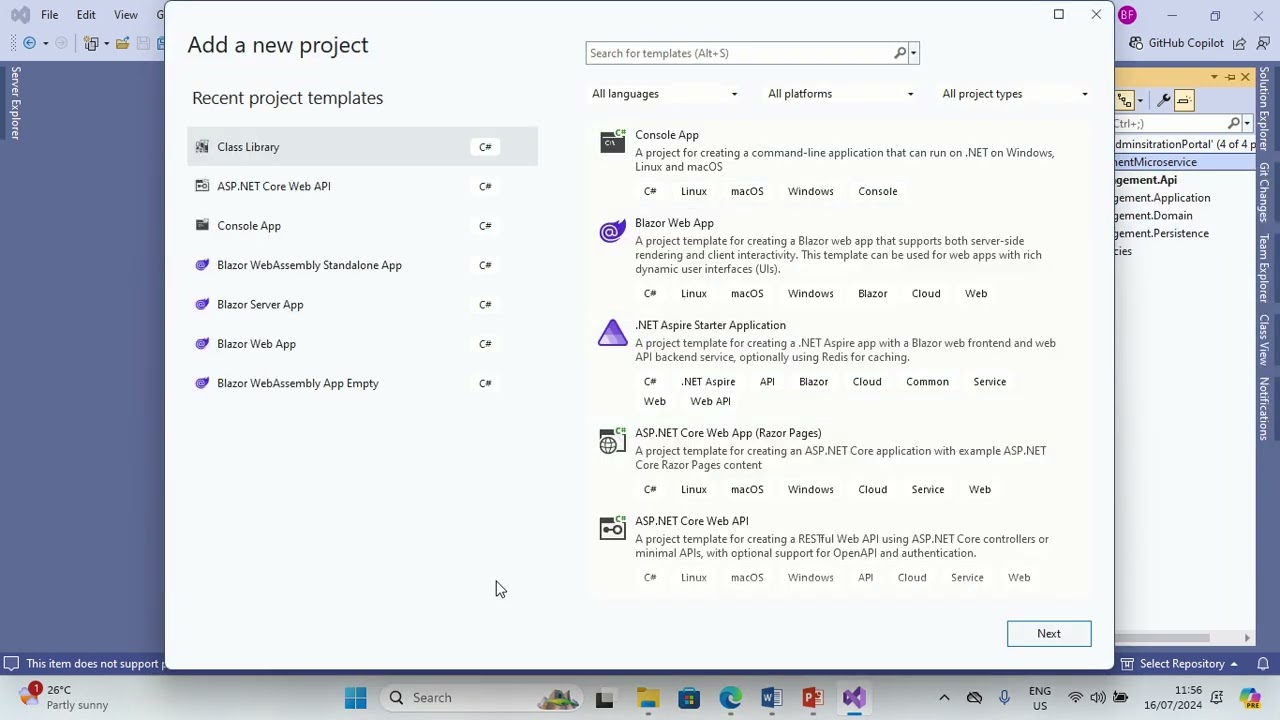Click the GitHub Copilot label
Image resolution: width=1280 pixels, height=720 pixels.
pos(1186,43)
